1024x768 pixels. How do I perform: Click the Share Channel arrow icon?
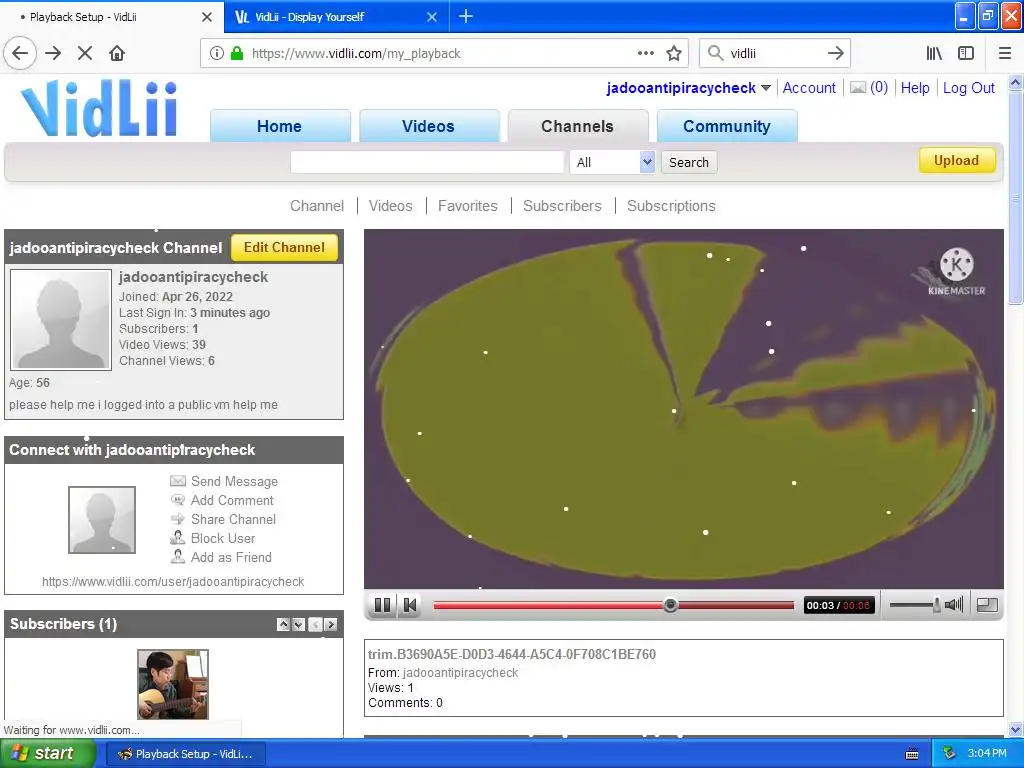pos(178,519)
